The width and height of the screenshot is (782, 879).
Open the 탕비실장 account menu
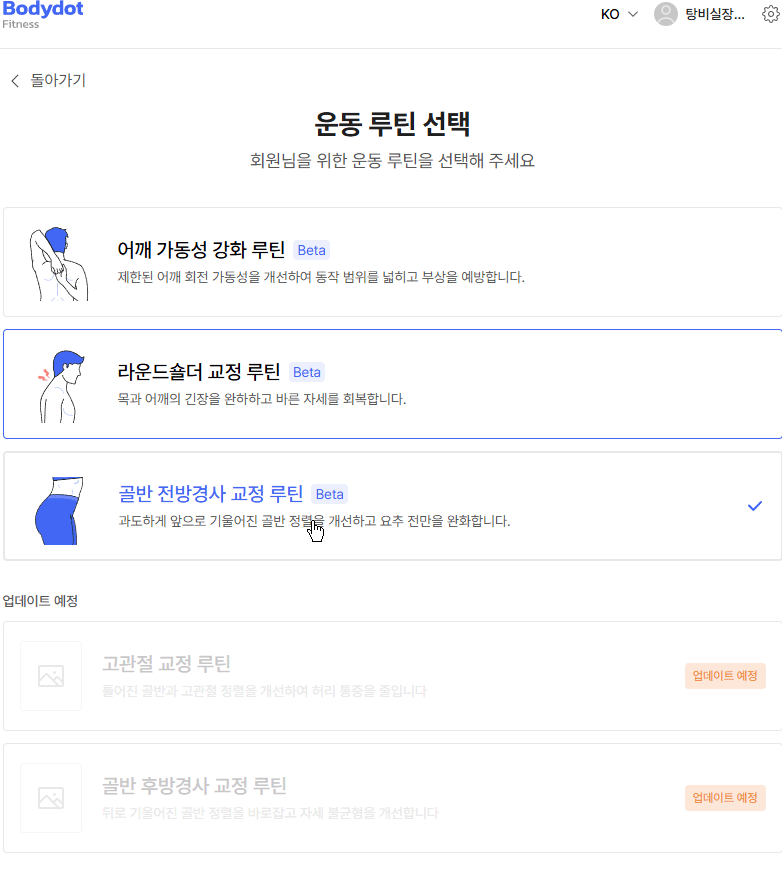(x=700, y=14)
